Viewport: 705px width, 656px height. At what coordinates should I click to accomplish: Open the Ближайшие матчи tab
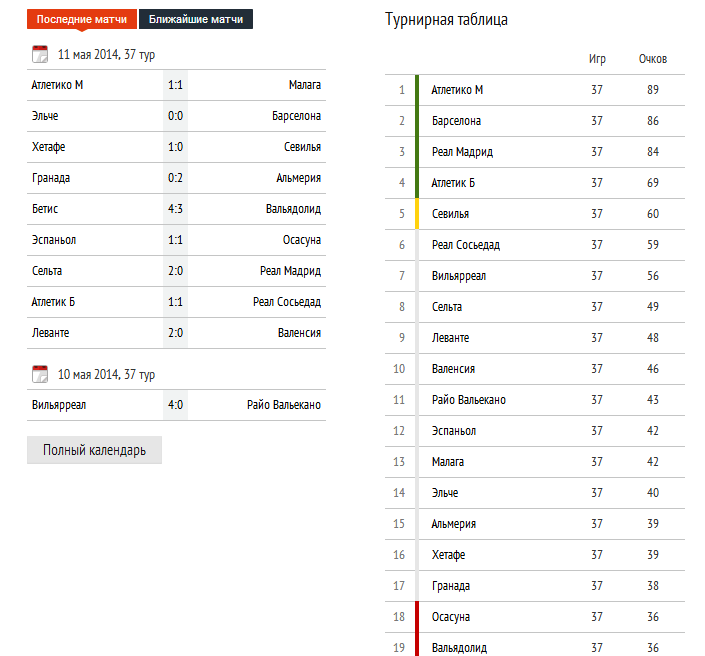[x=195, y=20]
